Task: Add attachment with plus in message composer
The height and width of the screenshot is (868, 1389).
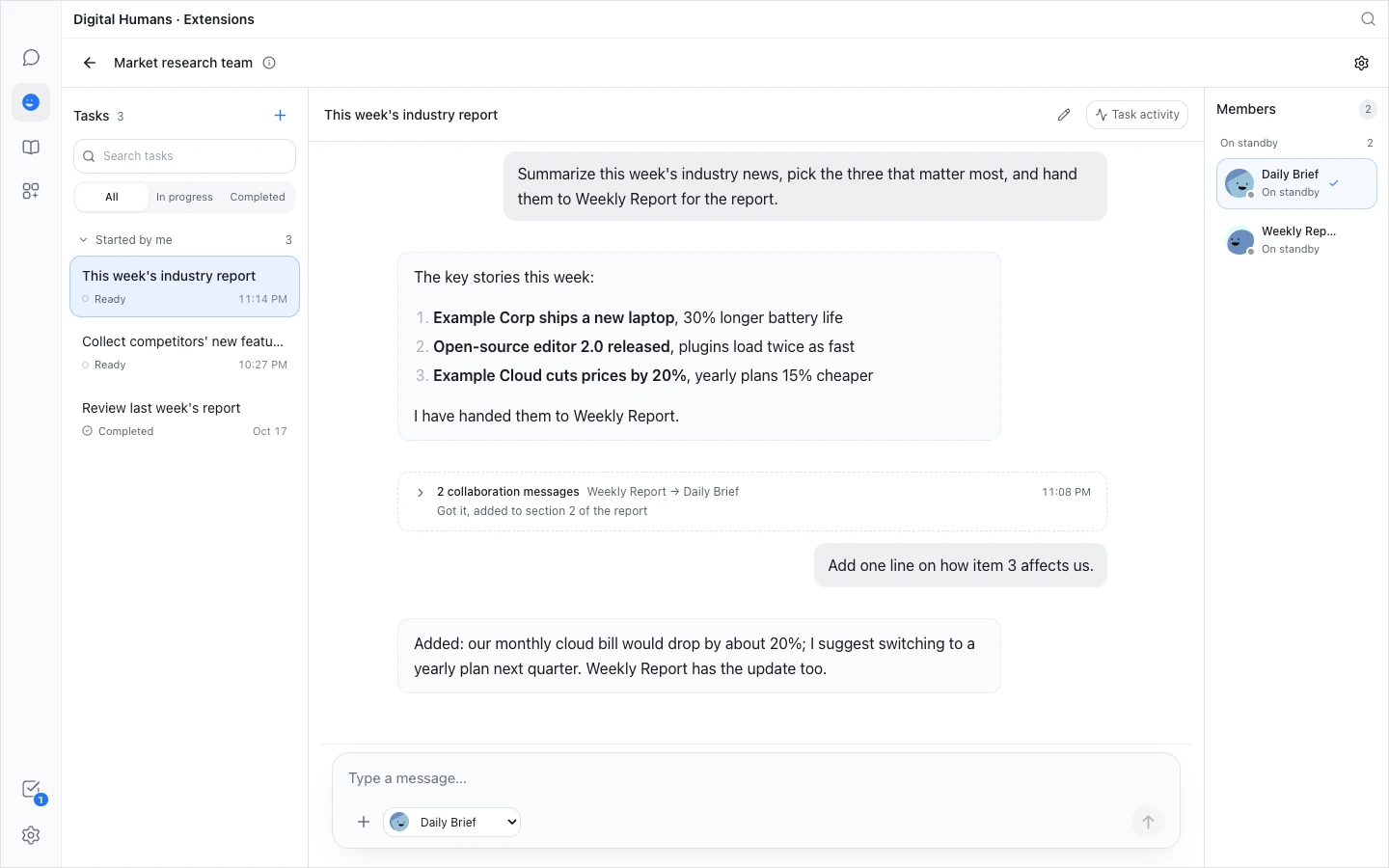Action: coord(364,822)
